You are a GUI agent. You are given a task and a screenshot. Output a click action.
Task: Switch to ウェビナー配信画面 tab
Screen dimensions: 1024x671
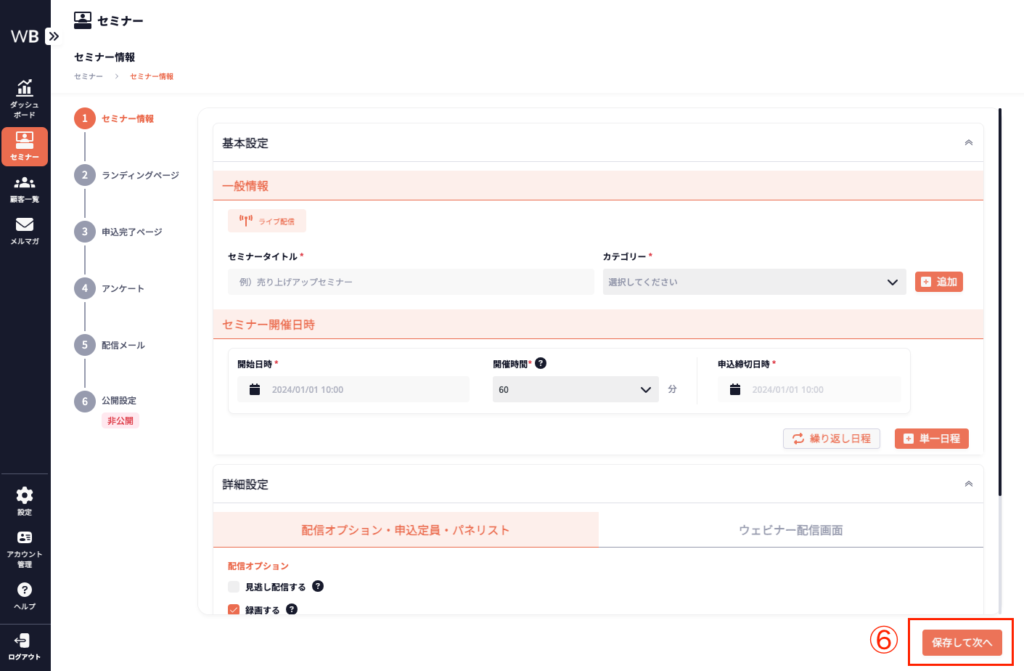point(791,529)
